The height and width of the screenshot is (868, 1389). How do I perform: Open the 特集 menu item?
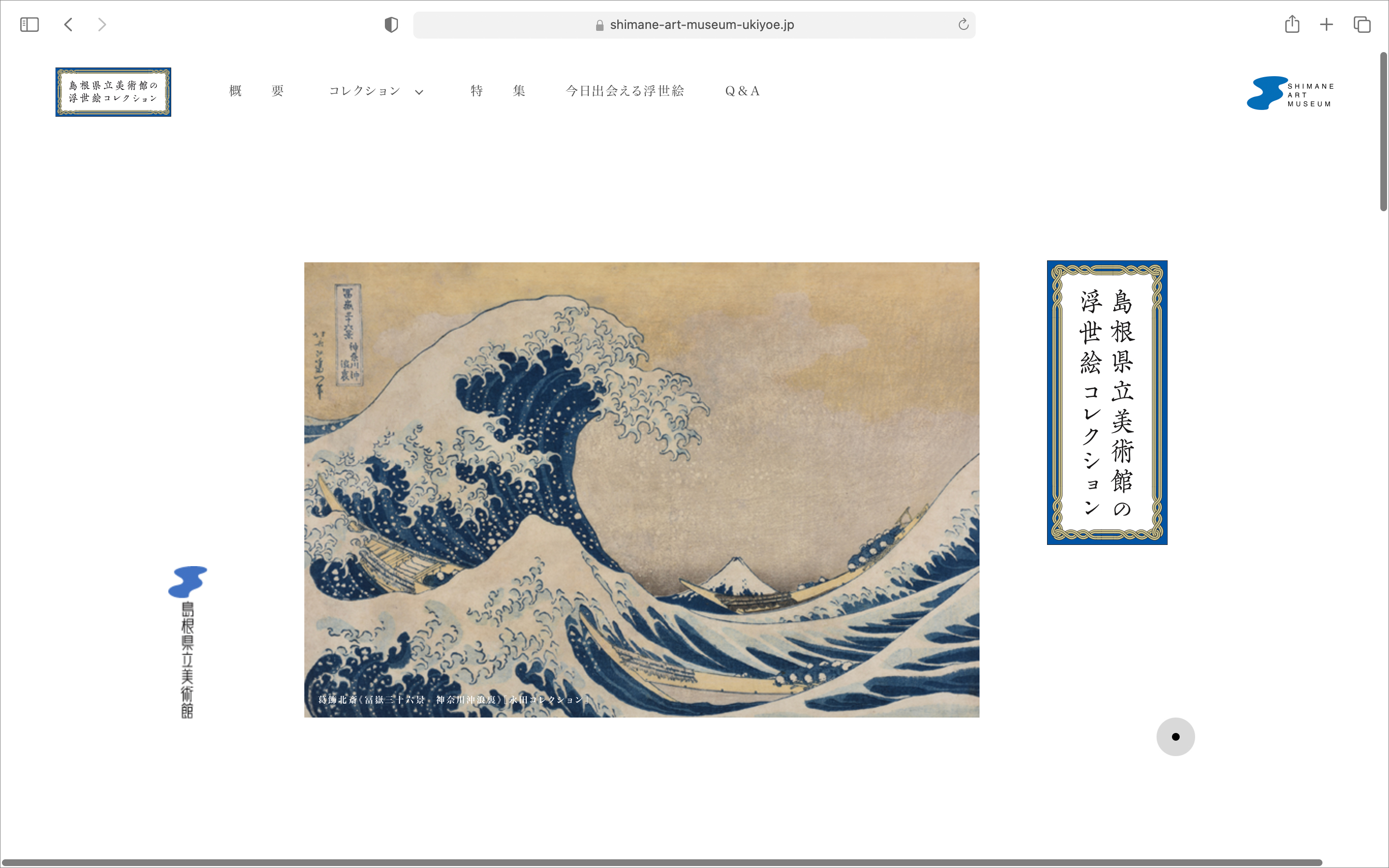tap(498, 91)
